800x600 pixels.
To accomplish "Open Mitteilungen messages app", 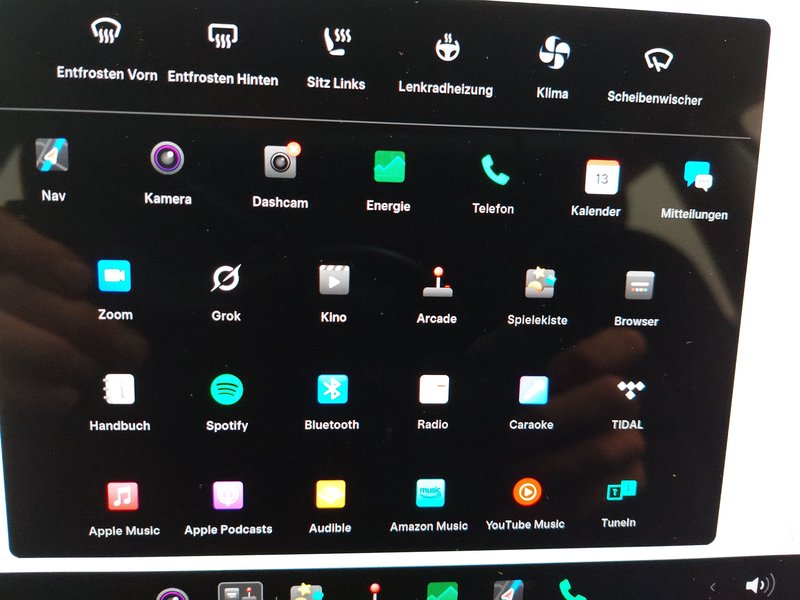I will (697, 176).
